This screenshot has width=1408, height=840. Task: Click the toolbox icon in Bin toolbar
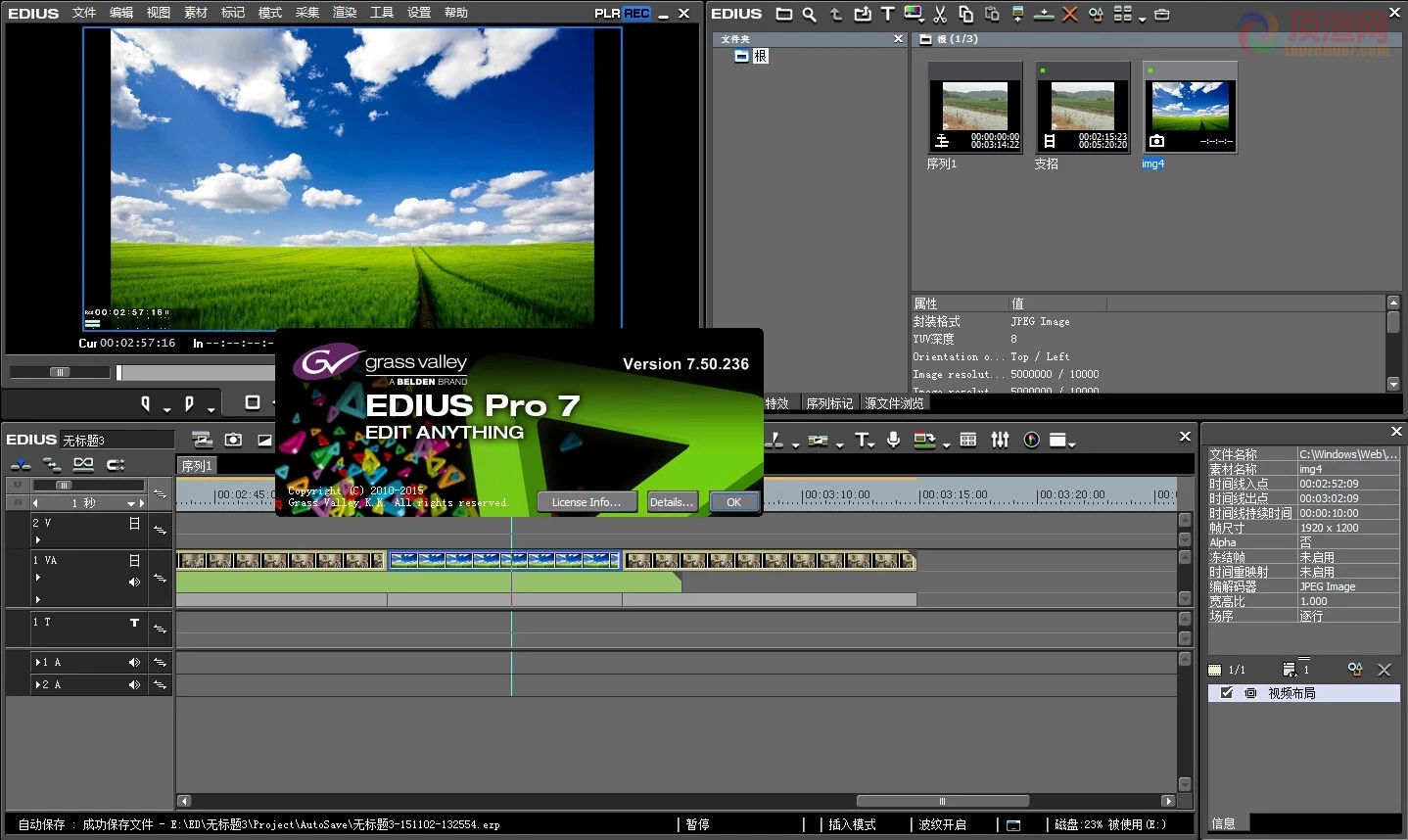(1162, 14)
